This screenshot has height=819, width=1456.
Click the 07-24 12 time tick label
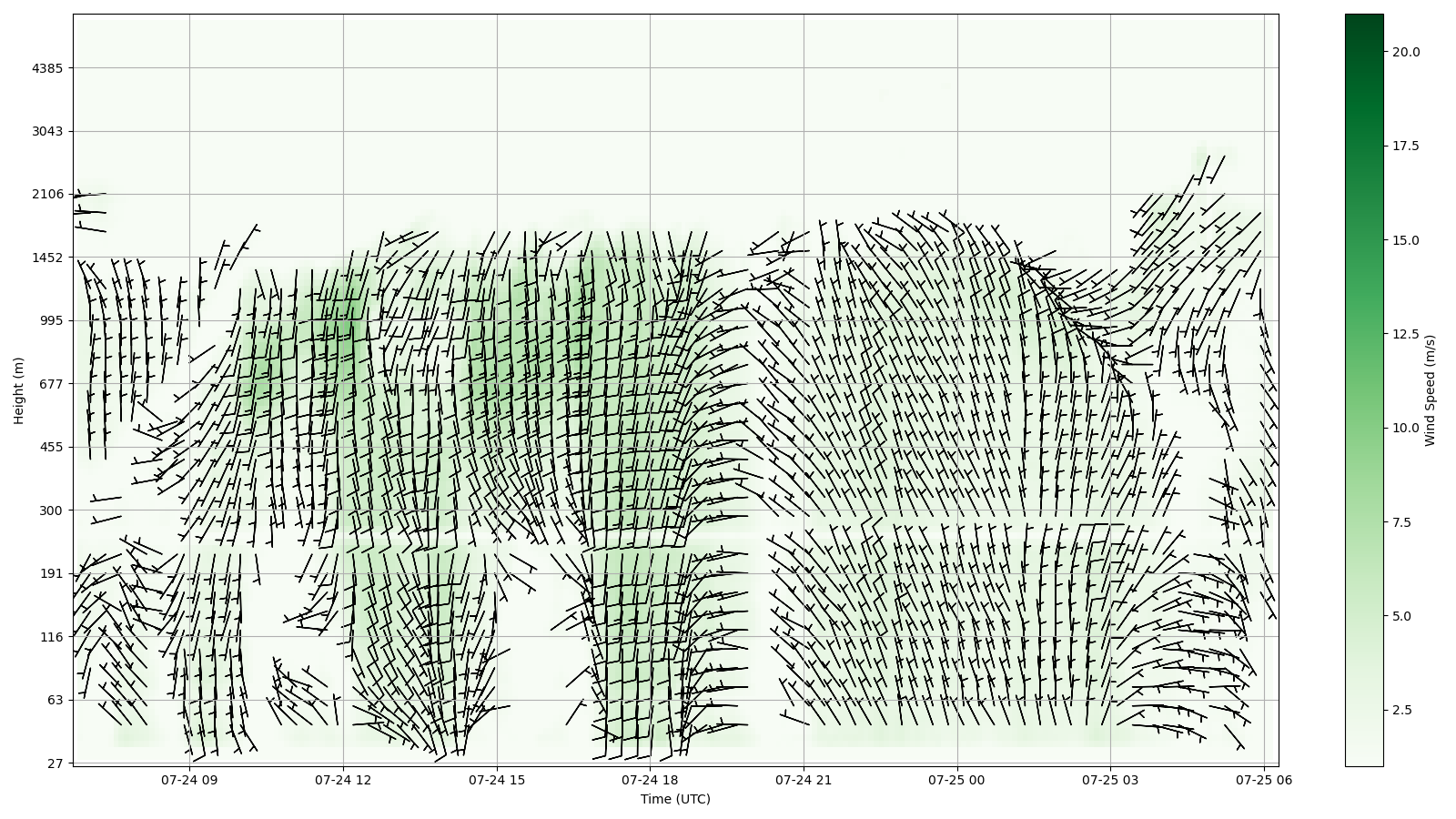click(343, 780)
